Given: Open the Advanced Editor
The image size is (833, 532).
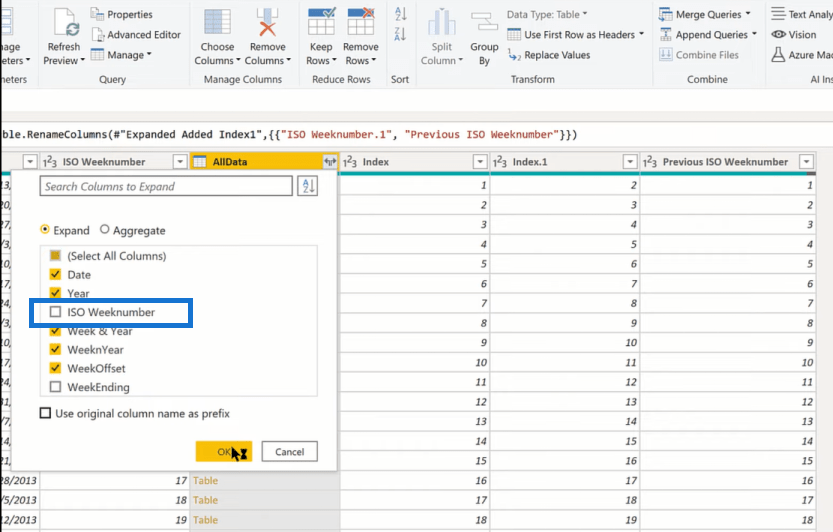Looking at the screenshot, I should pyautogui.click(x=137, y=35).
